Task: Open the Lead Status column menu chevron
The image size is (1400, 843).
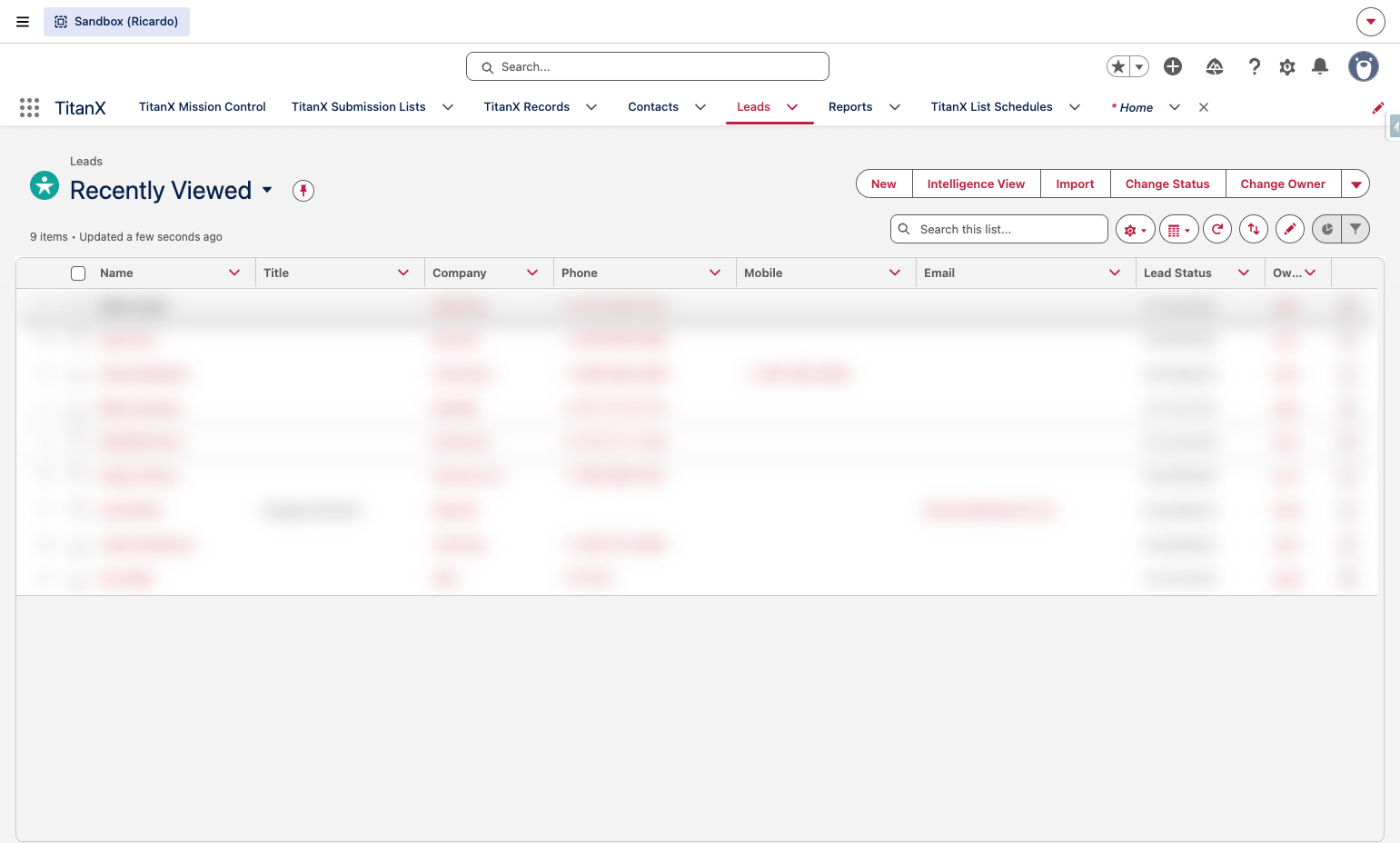Action: 1244,273
